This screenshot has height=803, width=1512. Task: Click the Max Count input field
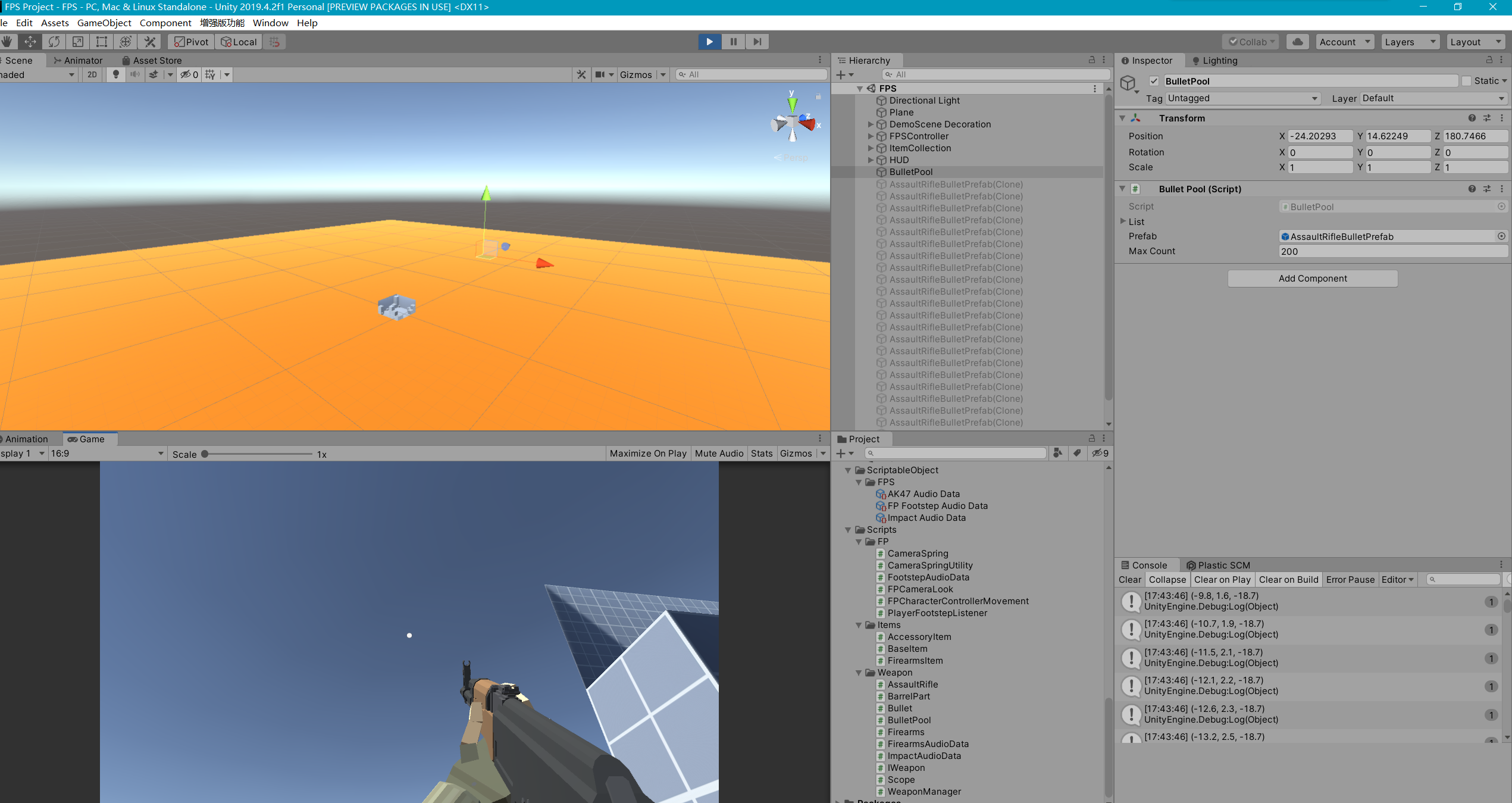[1392, 251]
